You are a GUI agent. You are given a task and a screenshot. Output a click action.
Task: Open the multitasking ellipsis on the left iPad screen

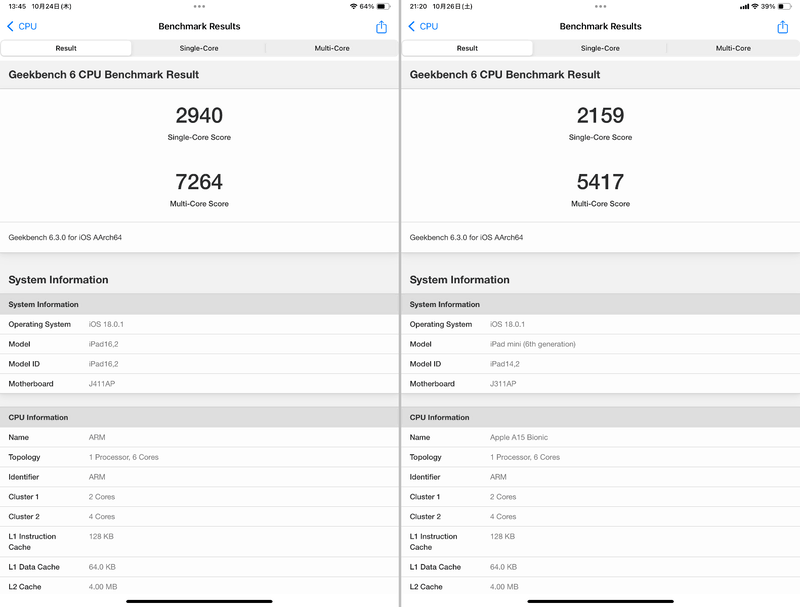coord(199,7)
